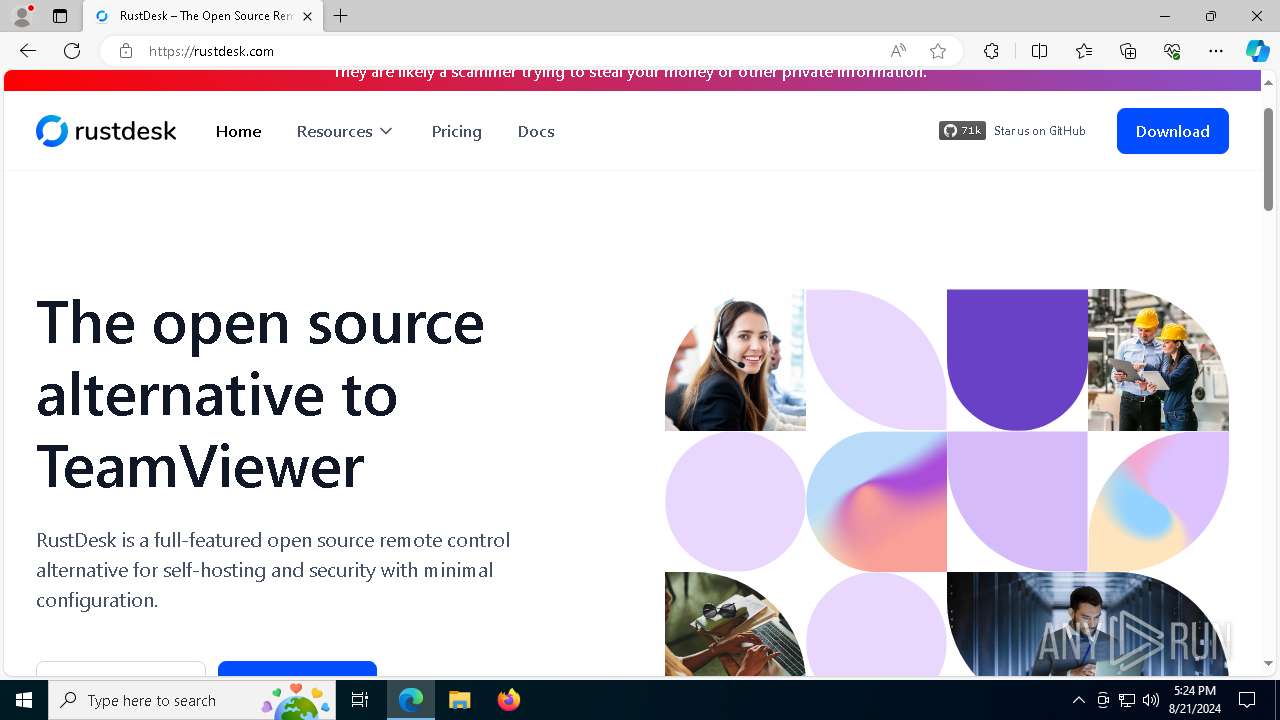Image resolution: width=1280 pixels, height=720 pixels.
Task: Click the headset woman photo tile
Action: (x=735, y=360)
